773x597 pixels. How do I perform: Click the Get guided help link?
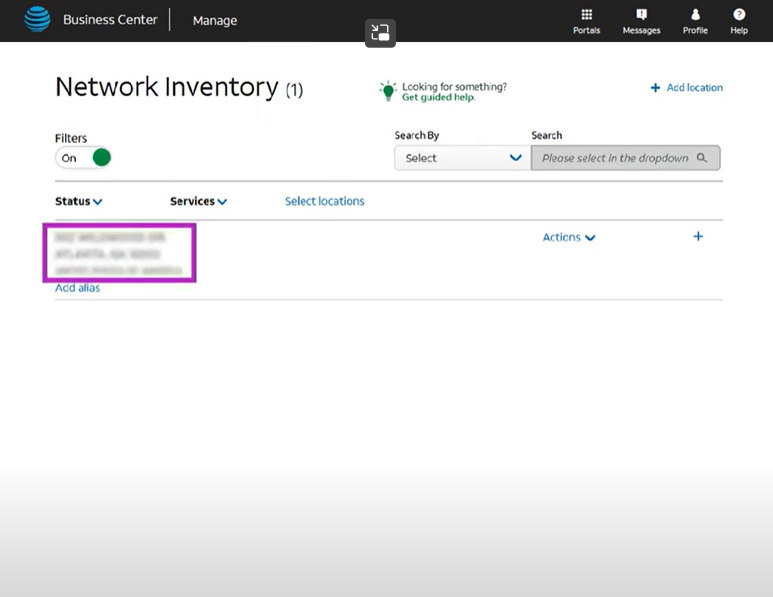438,97
